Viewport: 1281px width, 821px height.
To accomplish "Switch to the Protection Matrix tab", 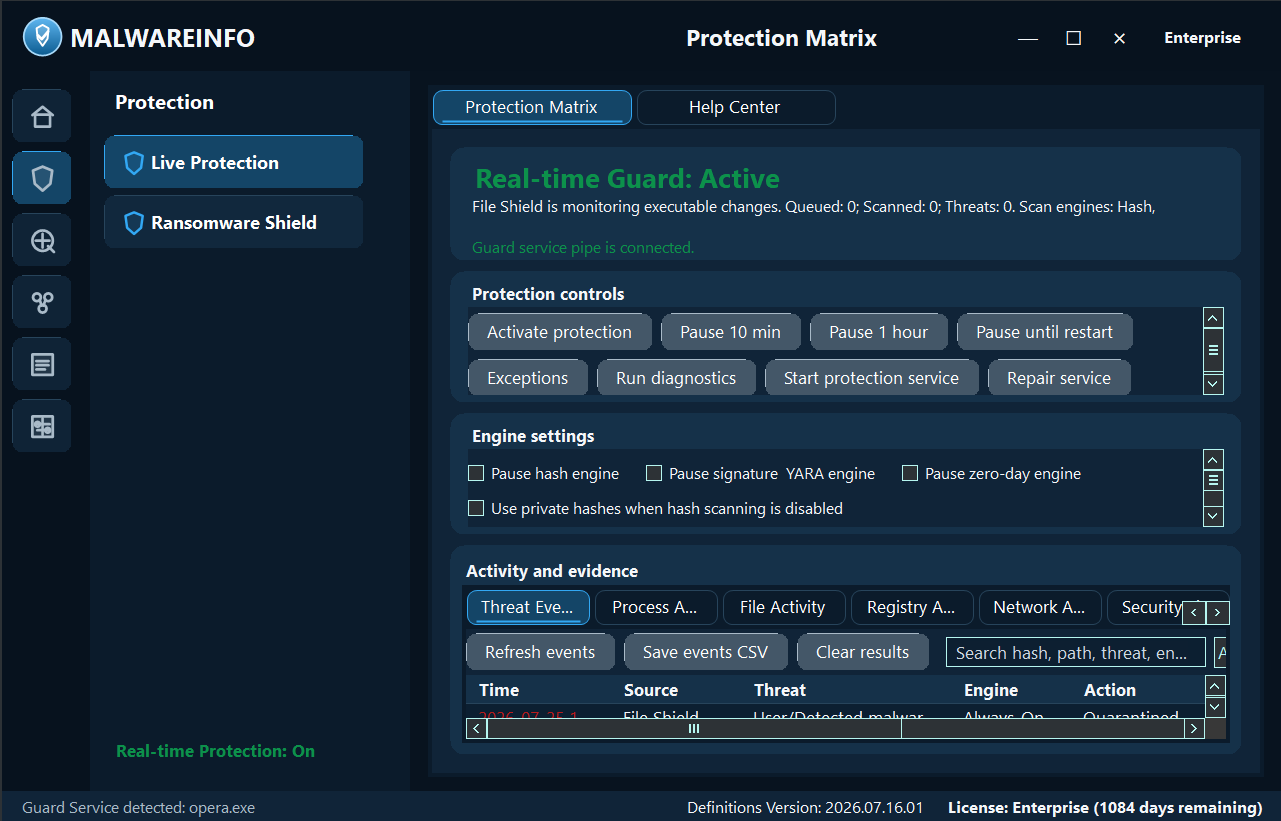I will click(x=532, y=107).
